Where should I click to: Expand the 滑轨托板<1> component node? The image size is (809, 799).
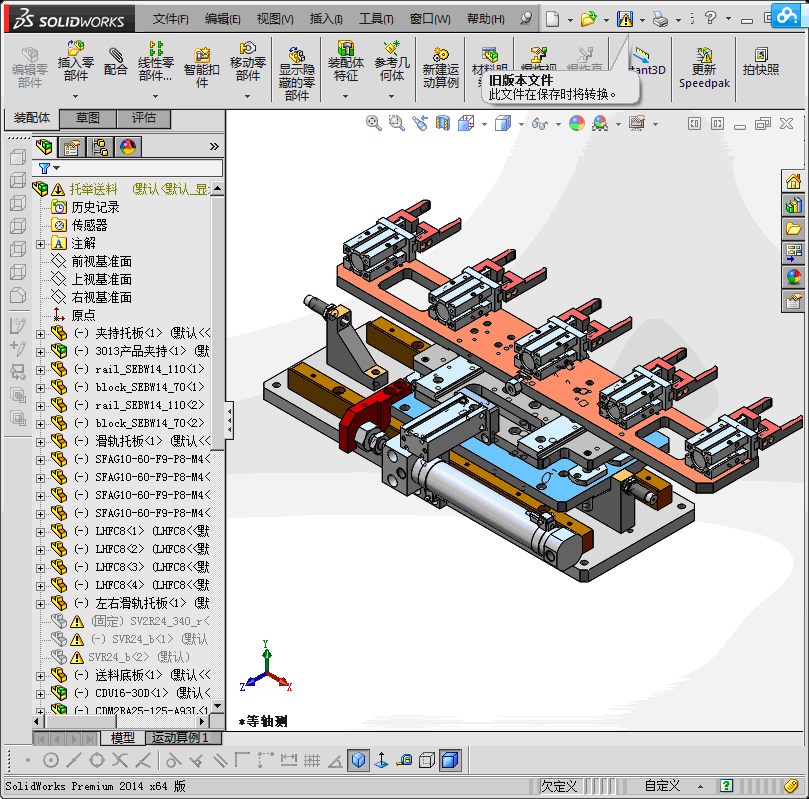click(40, 442)
